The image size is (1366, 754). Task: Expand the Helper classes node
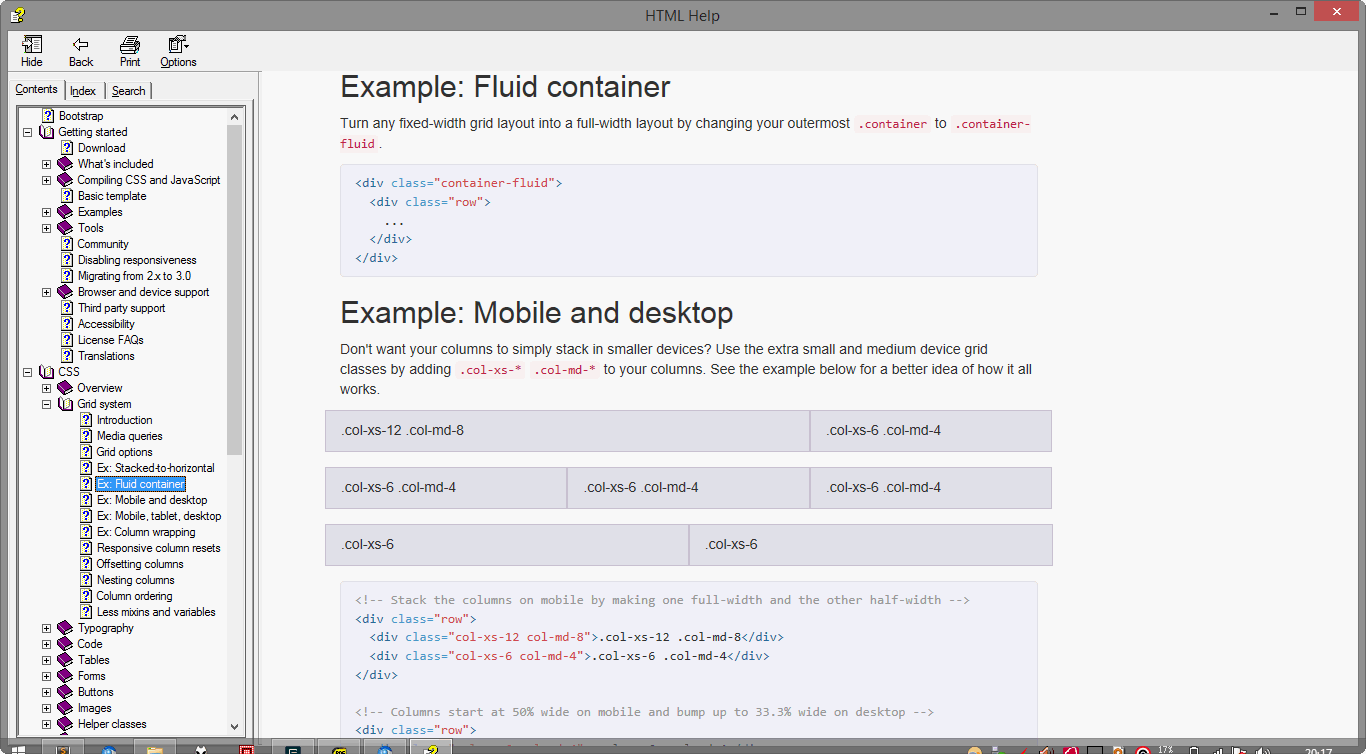click(x=46, y=724)
